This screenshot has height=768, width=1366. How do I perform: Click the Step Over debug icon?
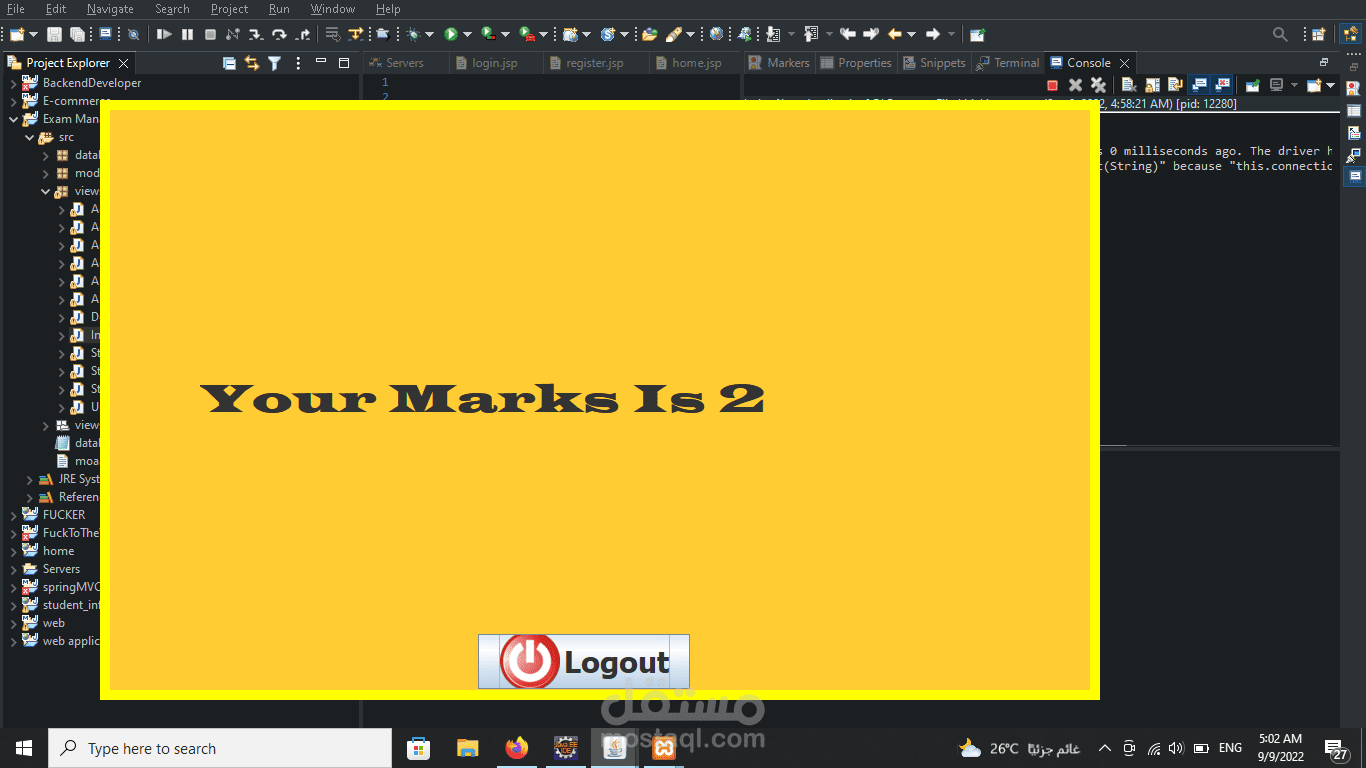(279, 34)
